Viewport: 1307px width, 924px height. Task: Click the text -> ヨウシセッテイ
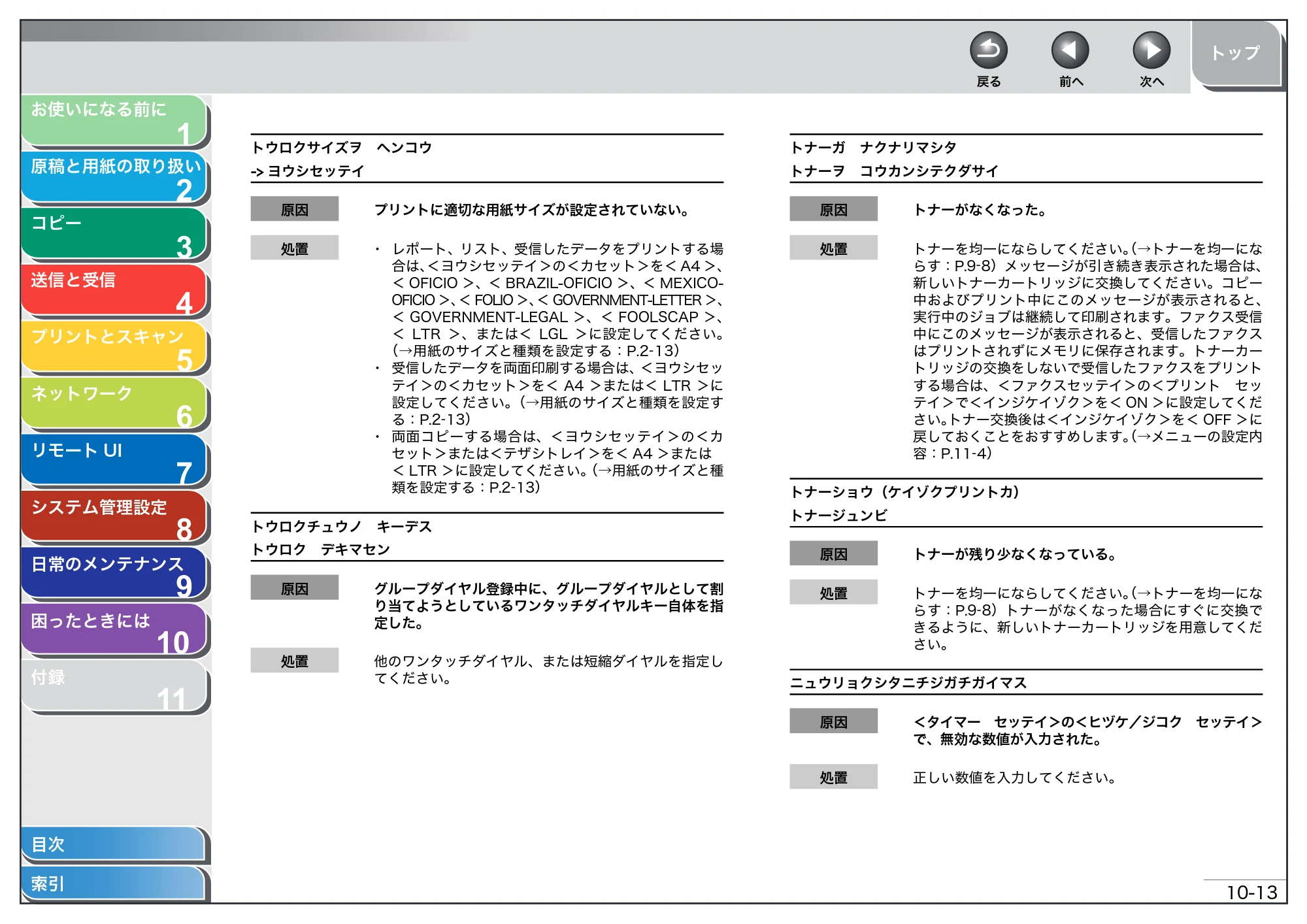[x=308, y=171]
